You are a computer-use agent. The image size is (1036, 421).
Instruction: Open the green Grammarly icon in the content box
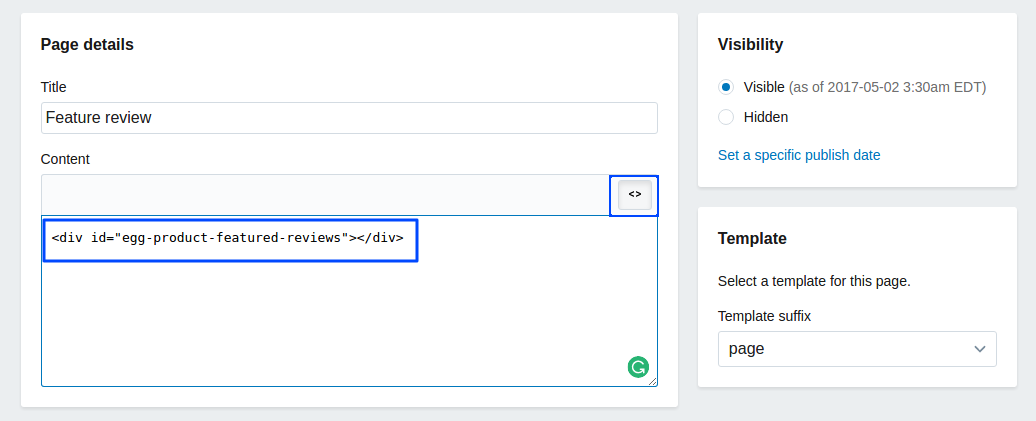638,367
